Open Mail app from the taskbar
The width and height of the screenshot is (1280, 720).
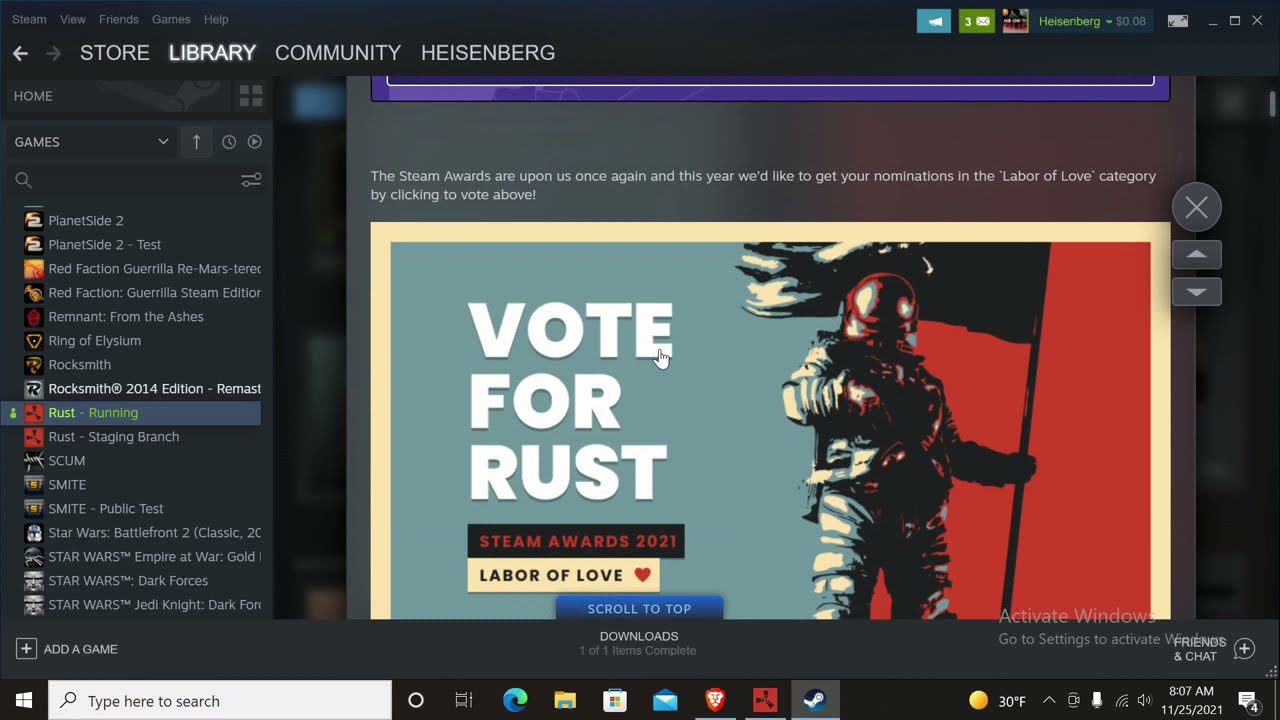665,701
